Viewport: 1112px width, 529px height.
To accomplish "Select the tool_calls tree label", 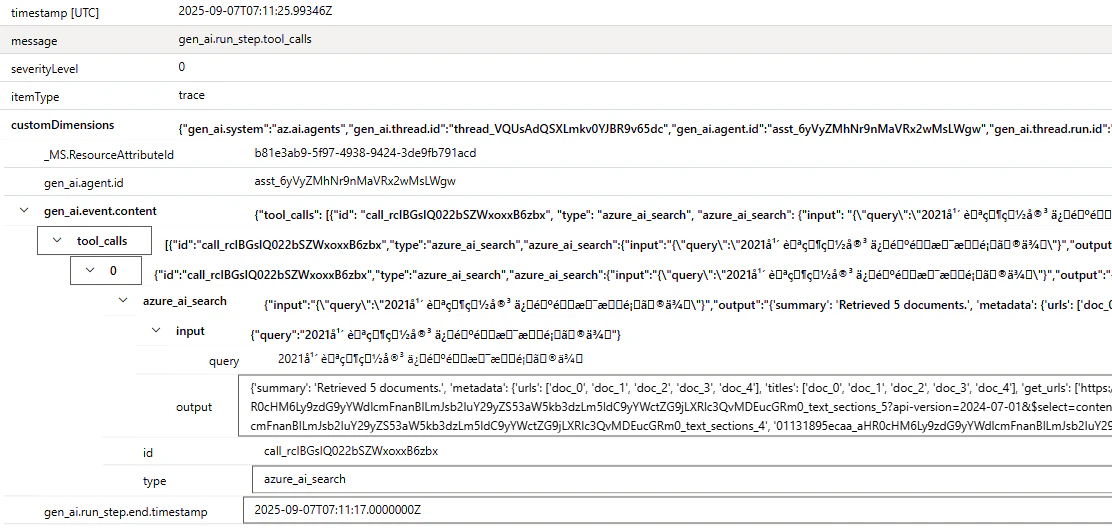I will point(102,241).
